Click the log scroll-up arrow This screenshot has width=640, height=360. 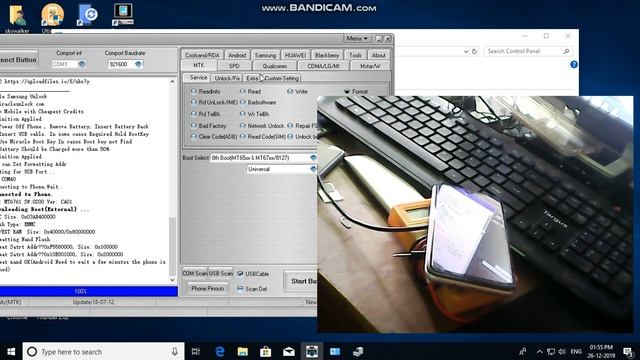pos(172,82)
